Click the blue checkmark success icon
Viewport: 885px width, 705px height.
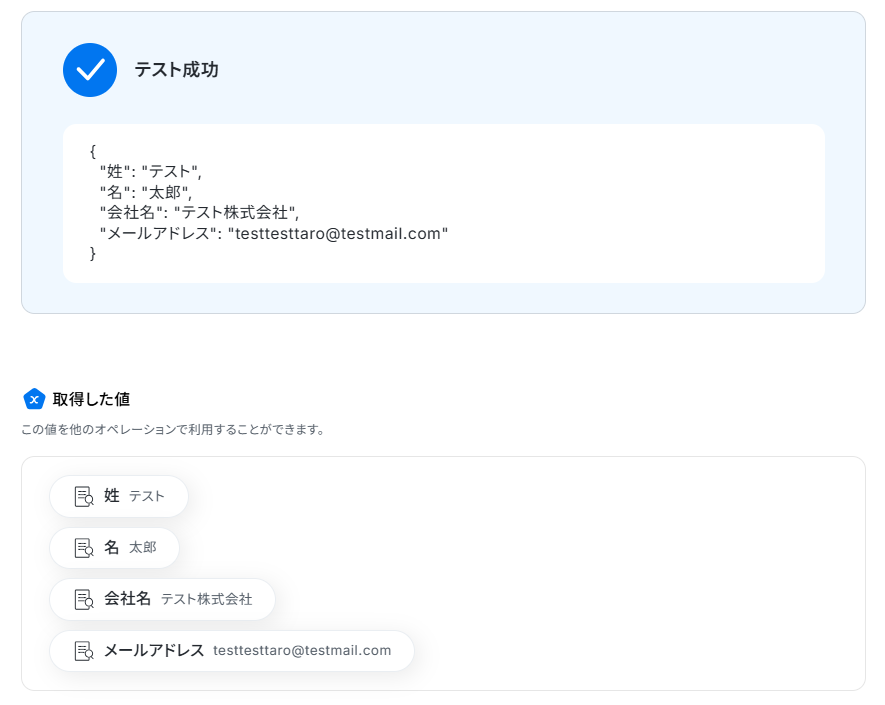tap(90, 70)
